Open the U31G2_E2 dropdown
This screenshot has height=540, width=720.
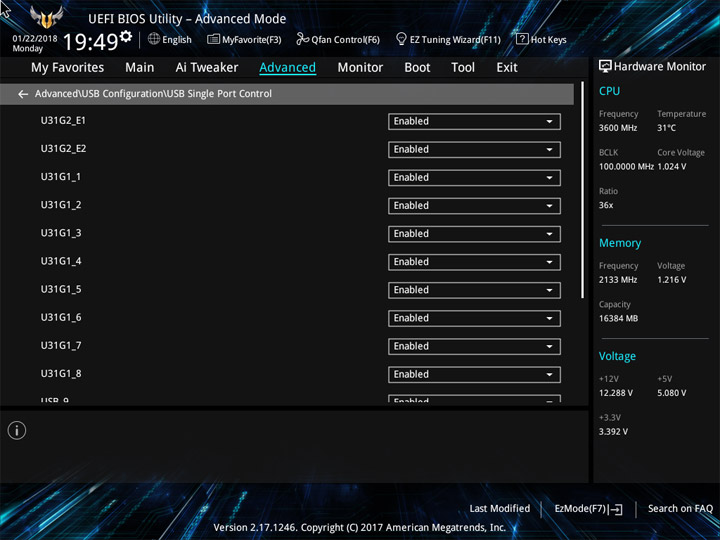tap(474, 150)
